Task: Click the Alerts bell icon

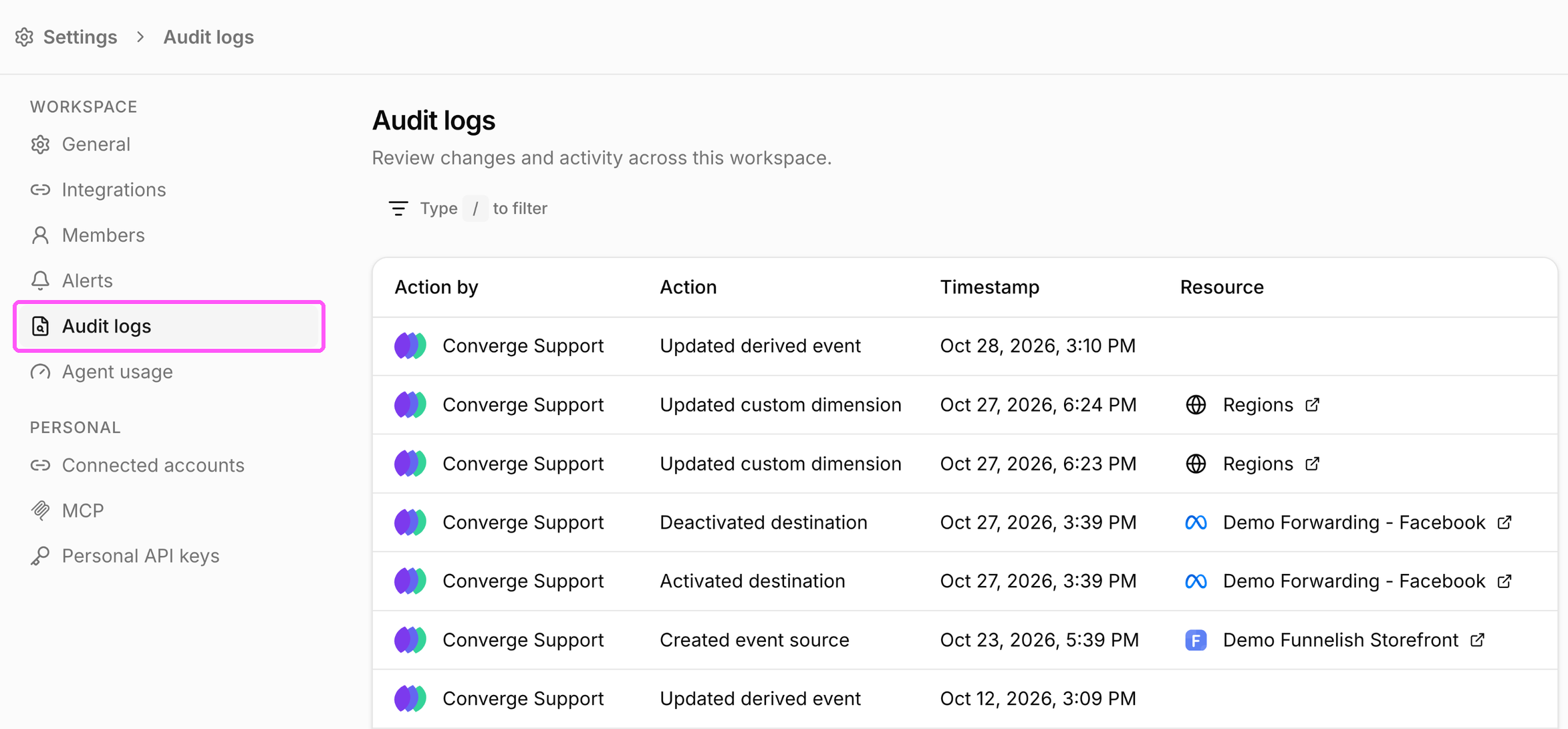Action: [x=40, y=281]
